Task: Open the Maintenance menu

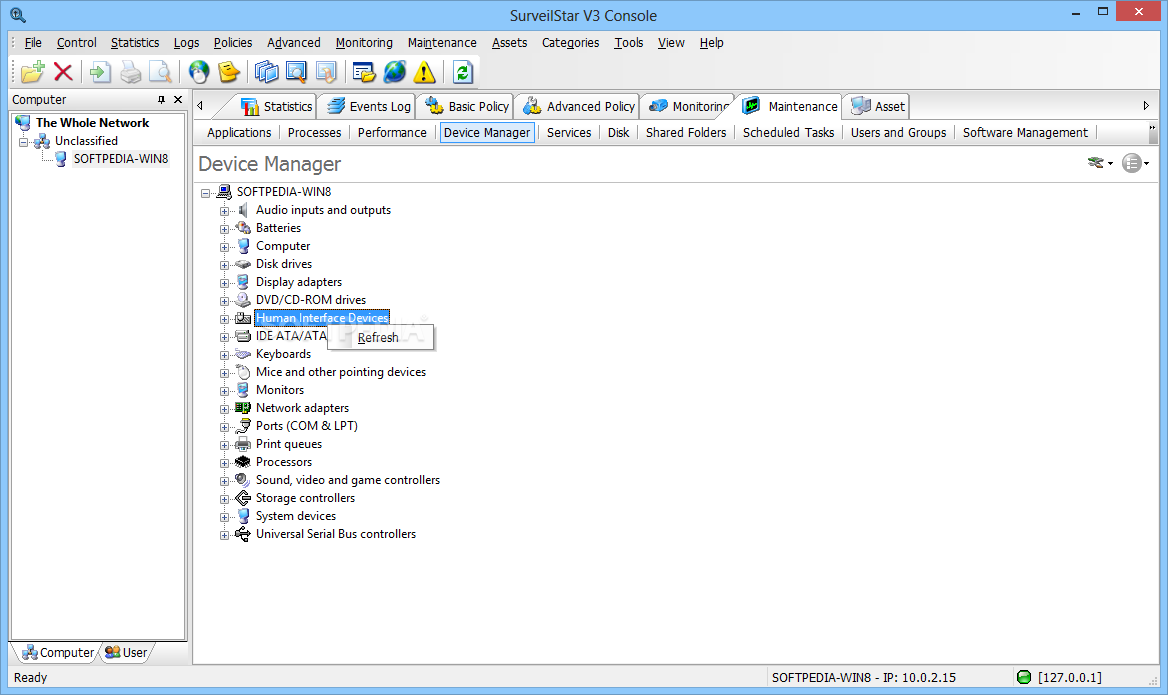Action: pyautogui.click(x=442, y=42)
